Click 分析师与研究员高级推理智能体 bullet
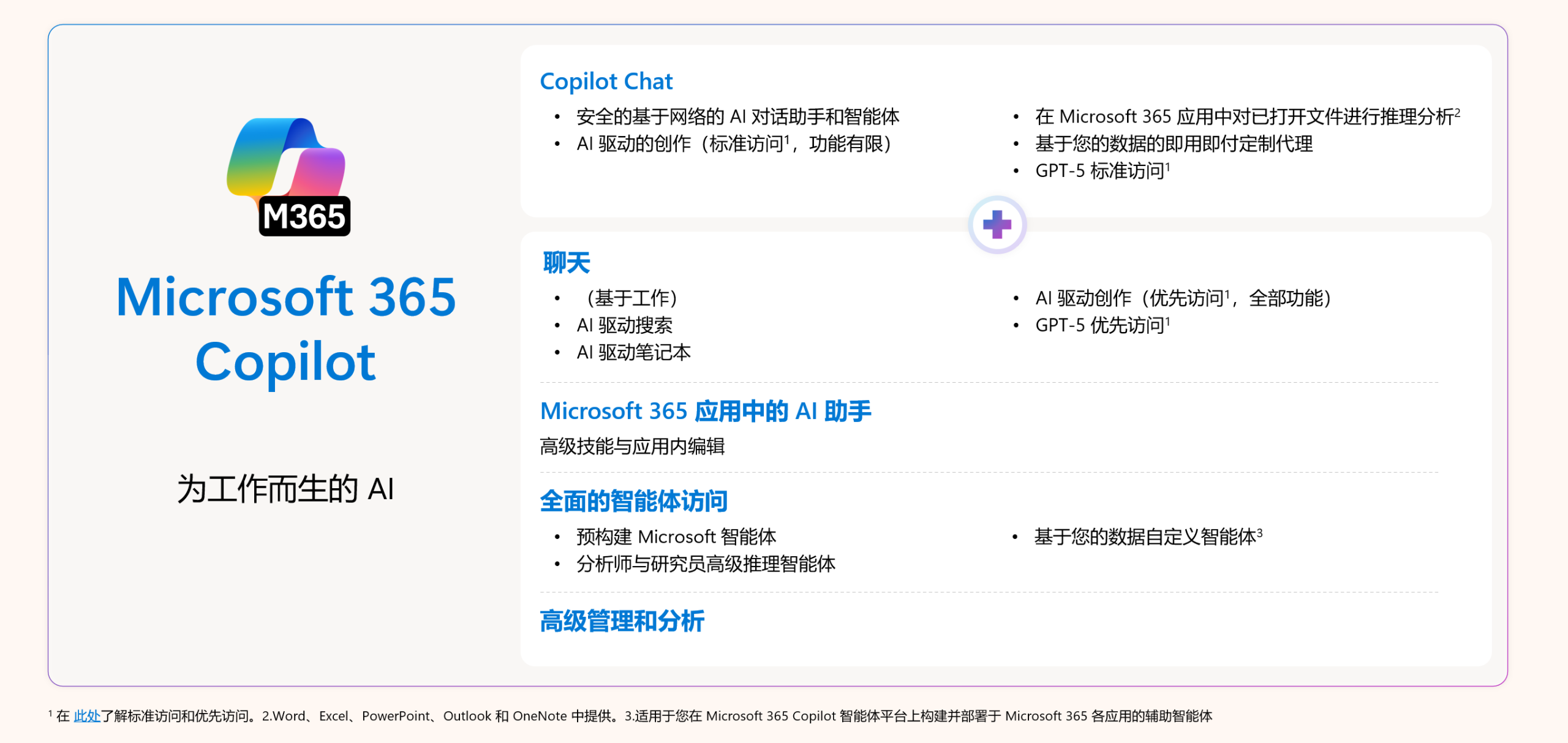This screenshot has height=743, width=1568. point(705,564)
